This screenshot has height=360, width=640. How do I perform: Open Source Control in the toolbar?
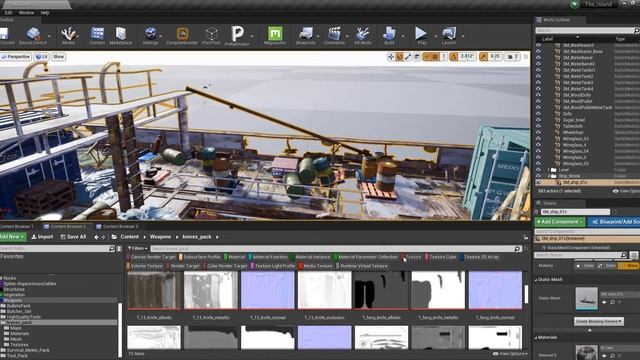(x=33, y=36)
